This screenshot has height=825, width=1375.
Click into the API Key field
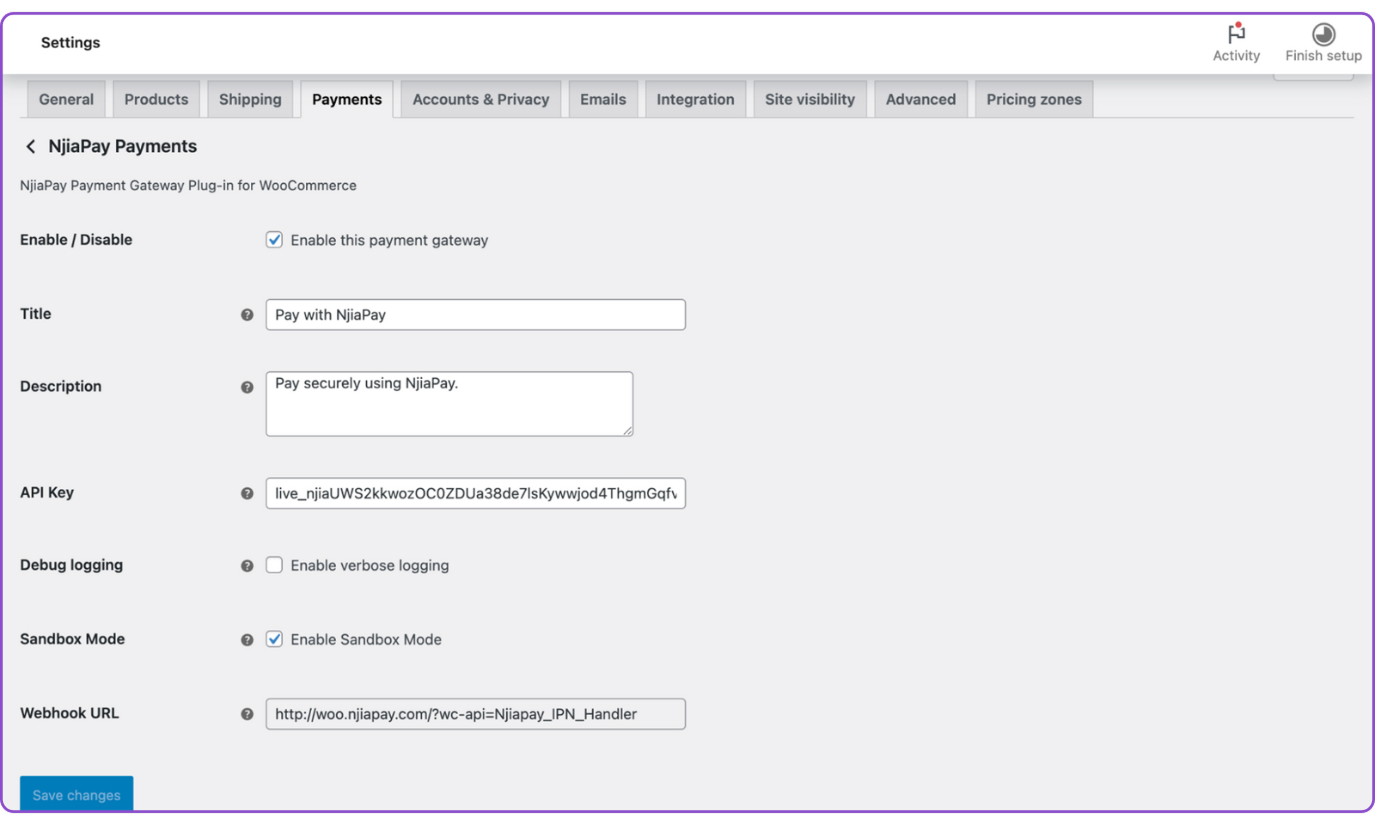475,493
